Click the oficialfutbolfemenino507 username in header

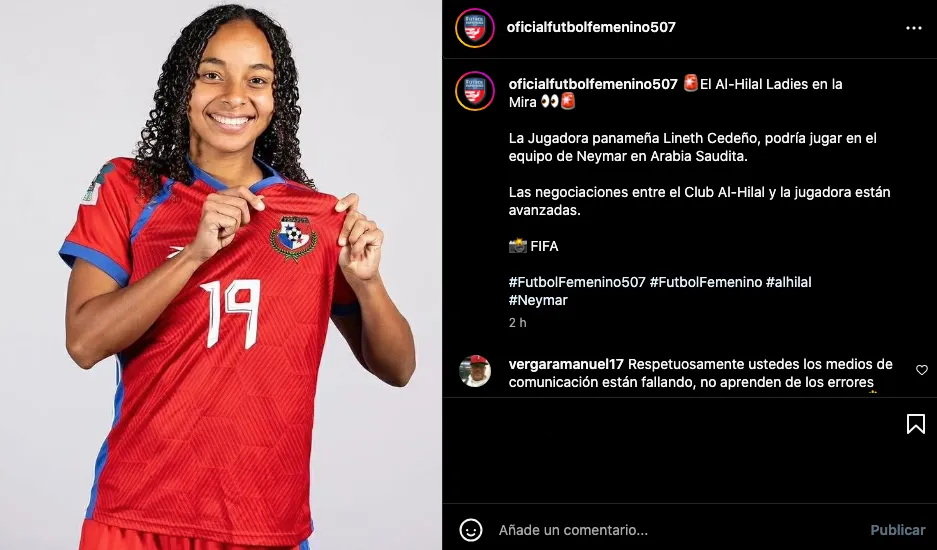pos(591,27)
